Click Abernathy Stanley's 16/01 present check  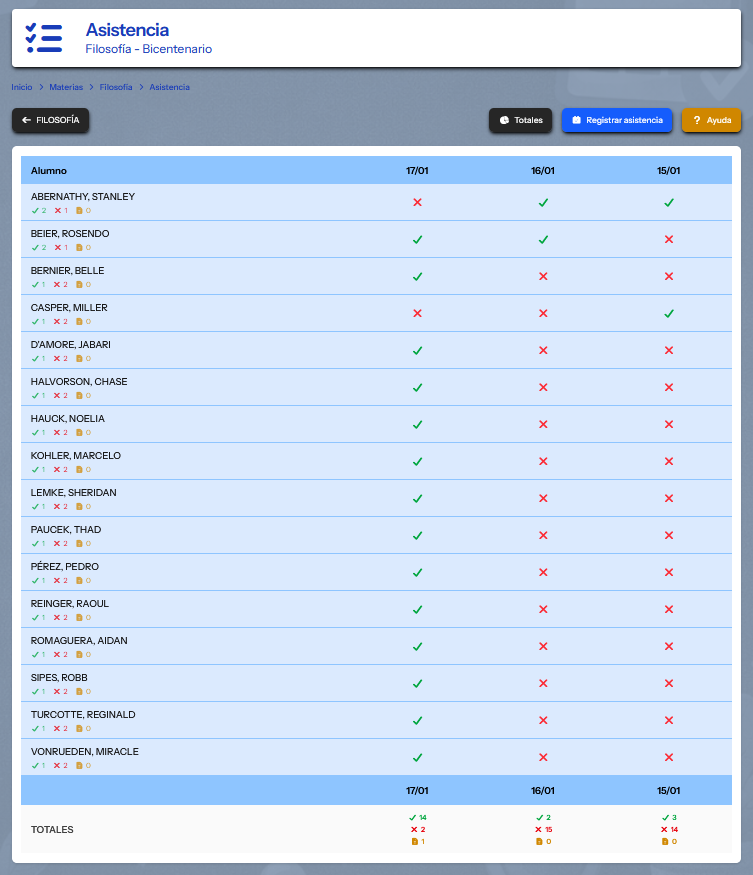543,202
